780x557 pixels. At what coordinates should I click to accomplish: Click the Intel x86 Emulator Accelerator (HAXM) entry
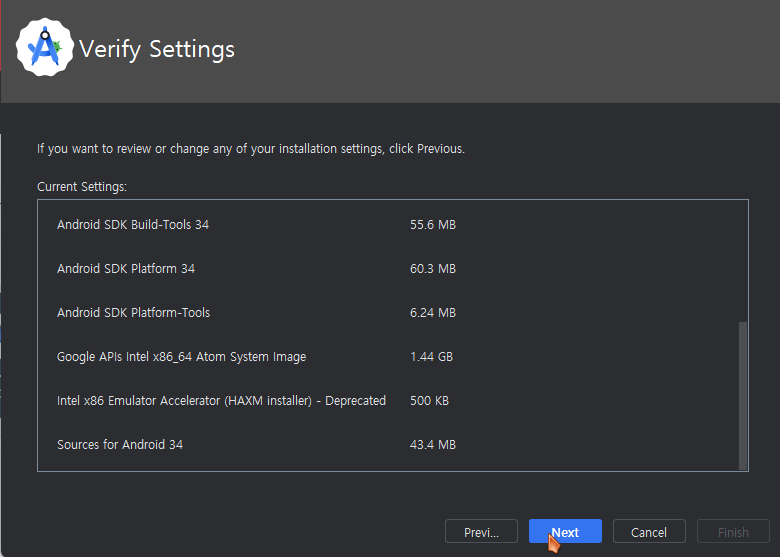[221, 401]
